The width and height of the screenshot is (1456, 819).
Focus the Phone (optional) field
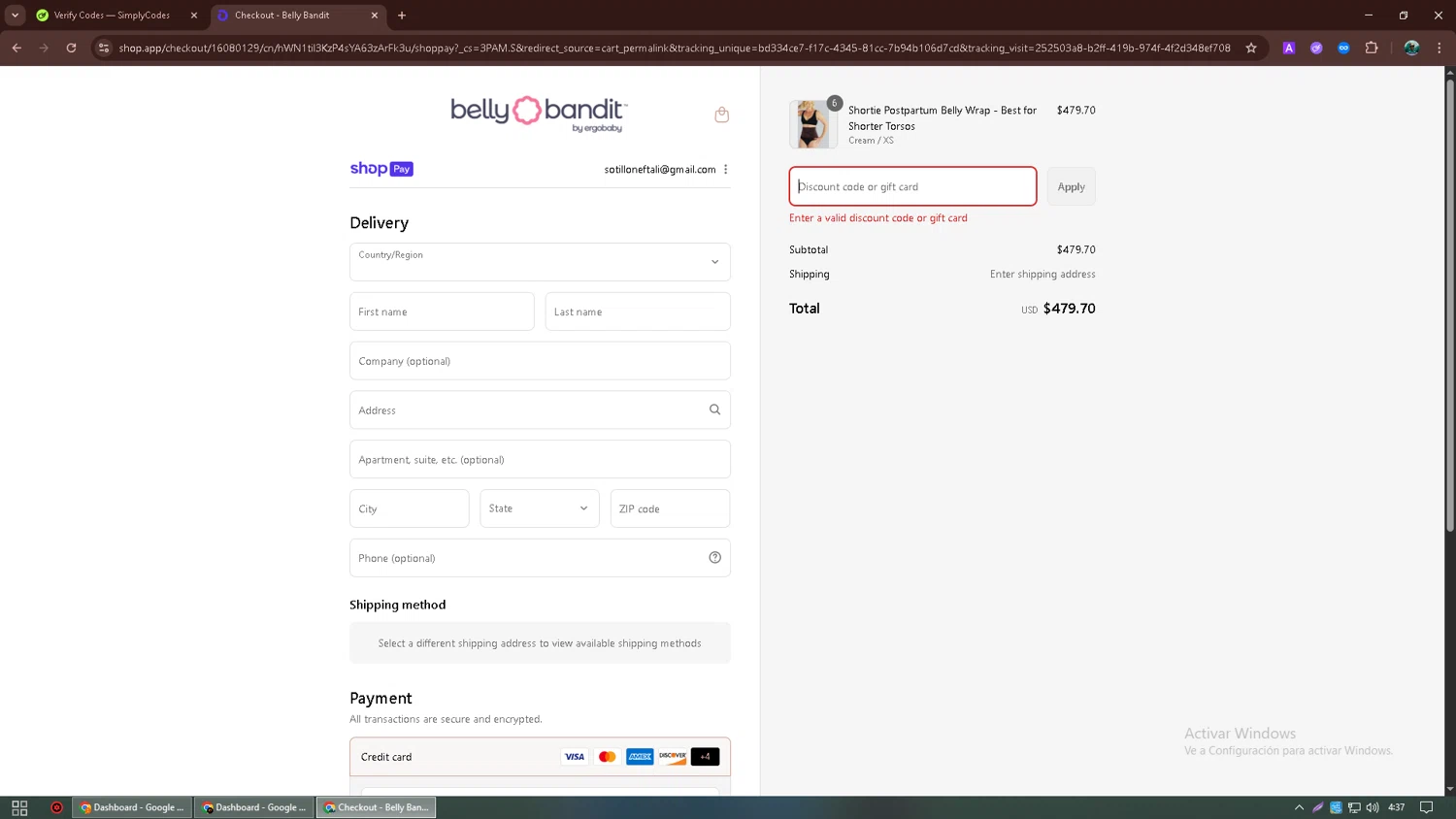(540, 558)
